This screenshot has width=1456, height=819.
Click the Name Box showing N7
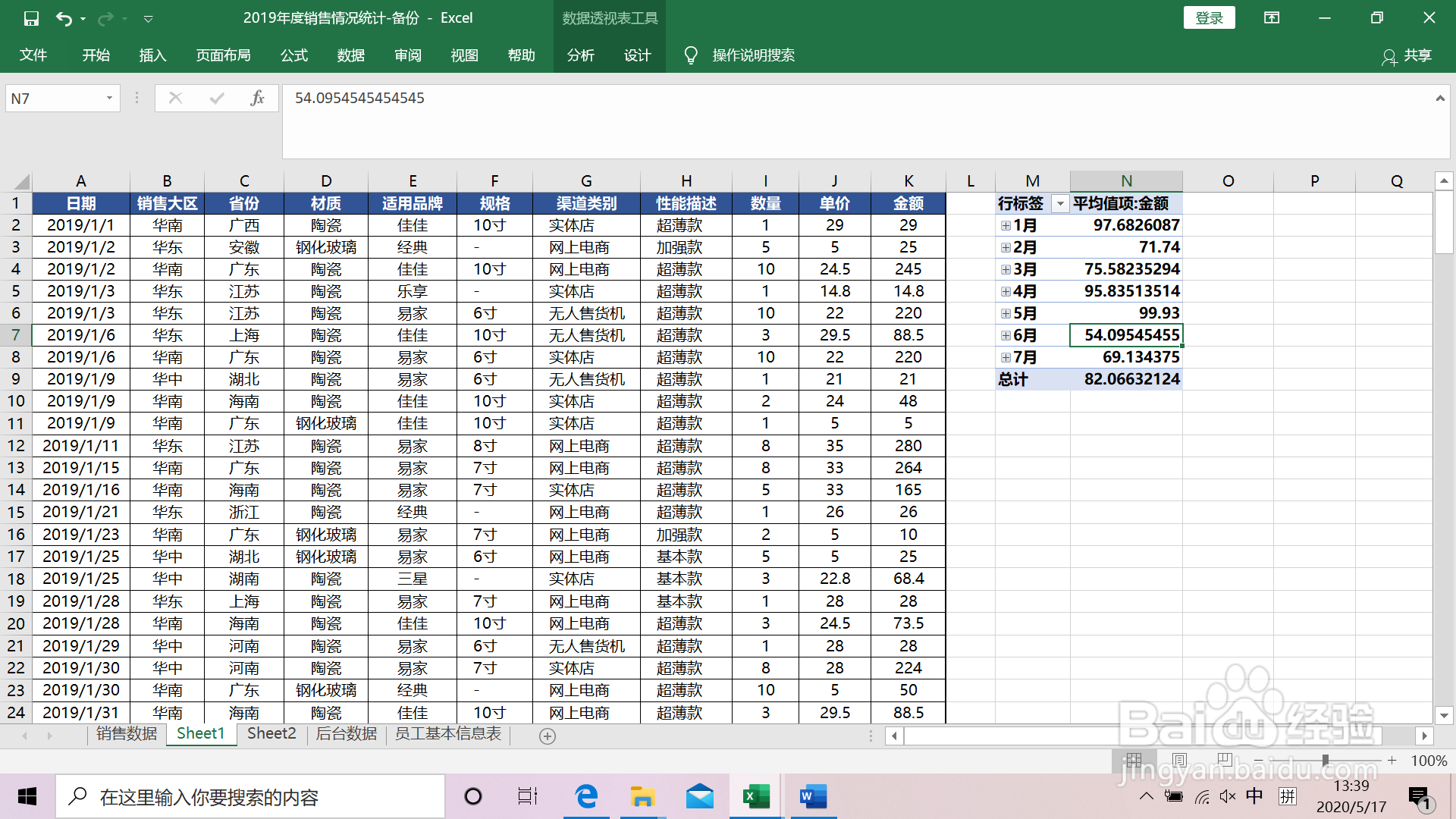click(x=55, y=99)
